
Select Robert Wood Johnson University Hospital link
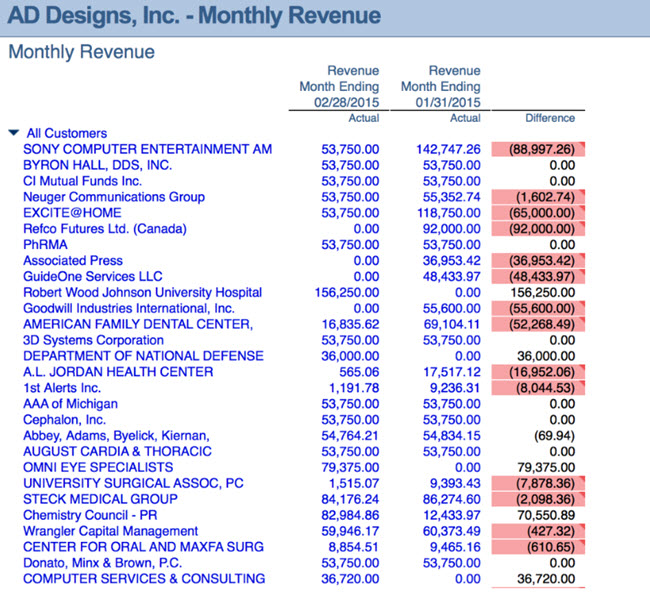point(142,293)
